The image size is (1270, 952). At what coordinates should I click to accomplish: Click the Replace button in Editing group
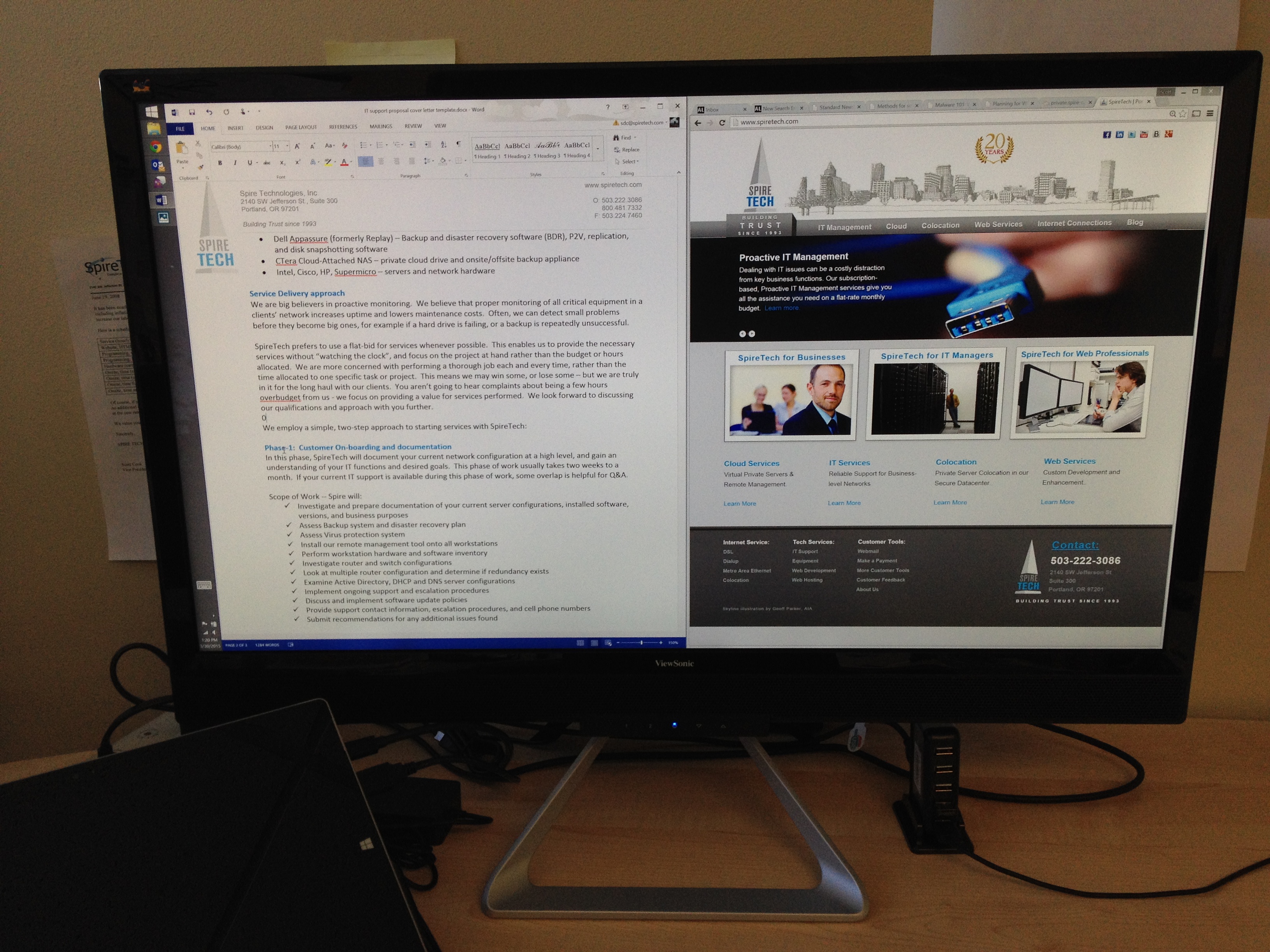tap(627, 149)
